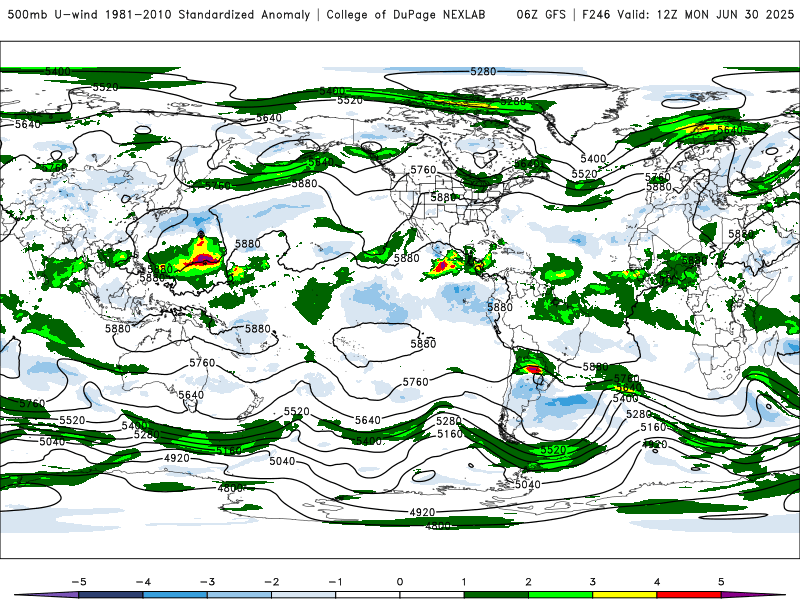
Task: Click the purple anomaly core in the western Pacific
Action: point(203,259)
